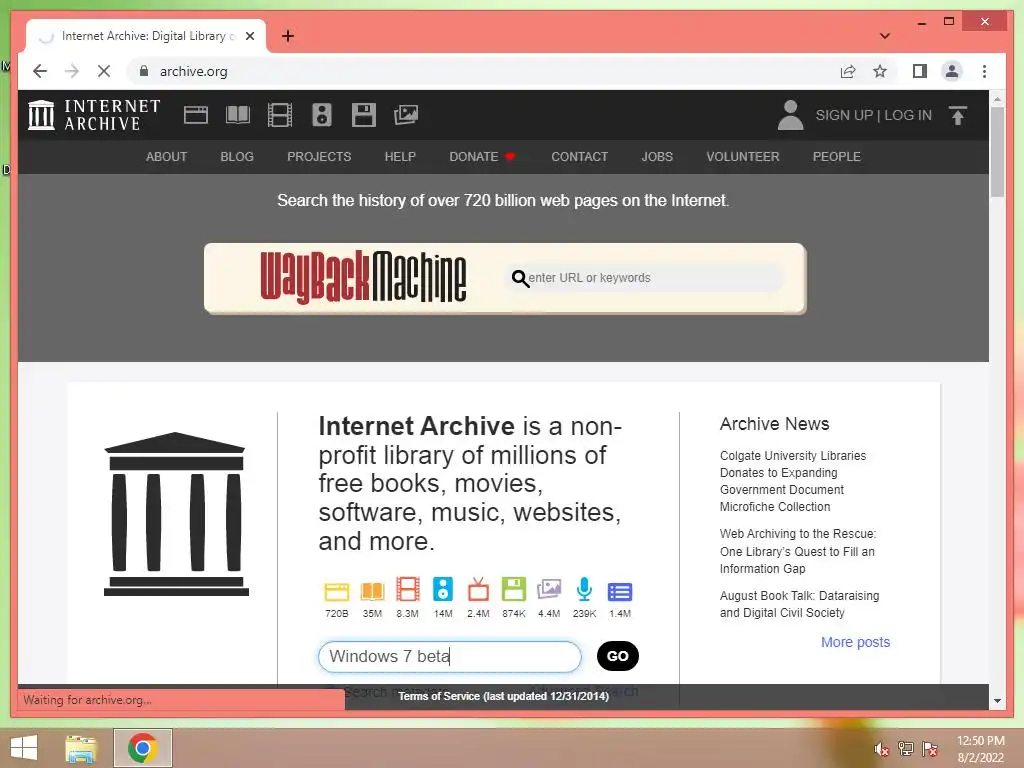Open the Web section icon in top navigation

195,115
